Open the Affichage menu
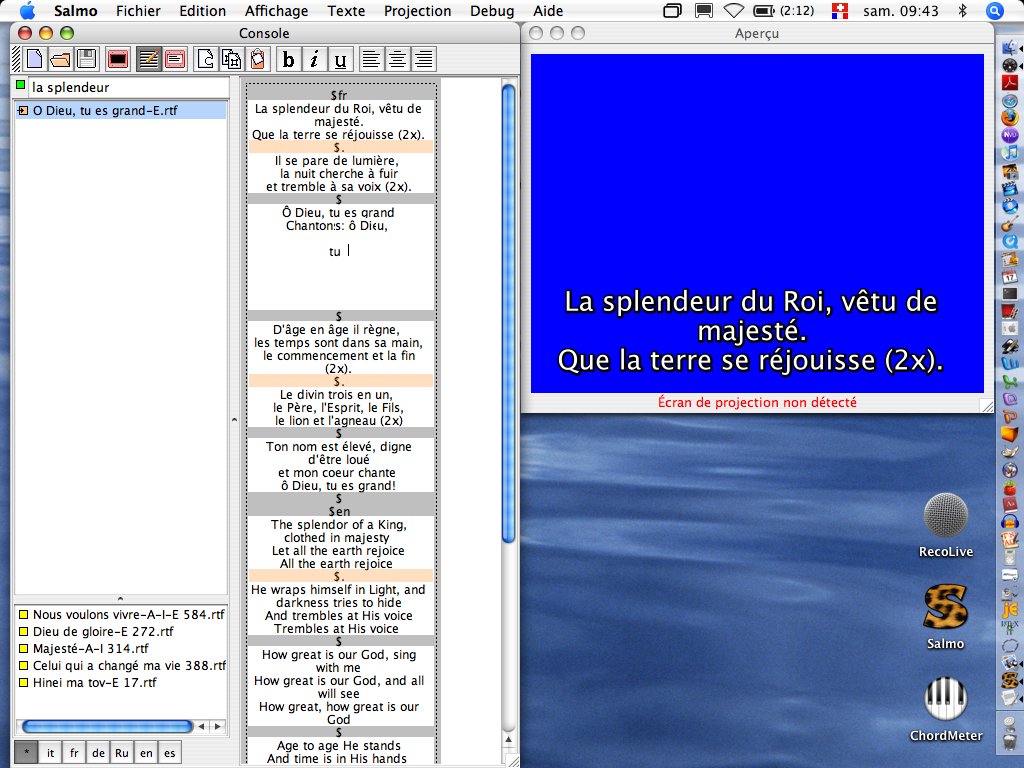 [x=276, y=11]
